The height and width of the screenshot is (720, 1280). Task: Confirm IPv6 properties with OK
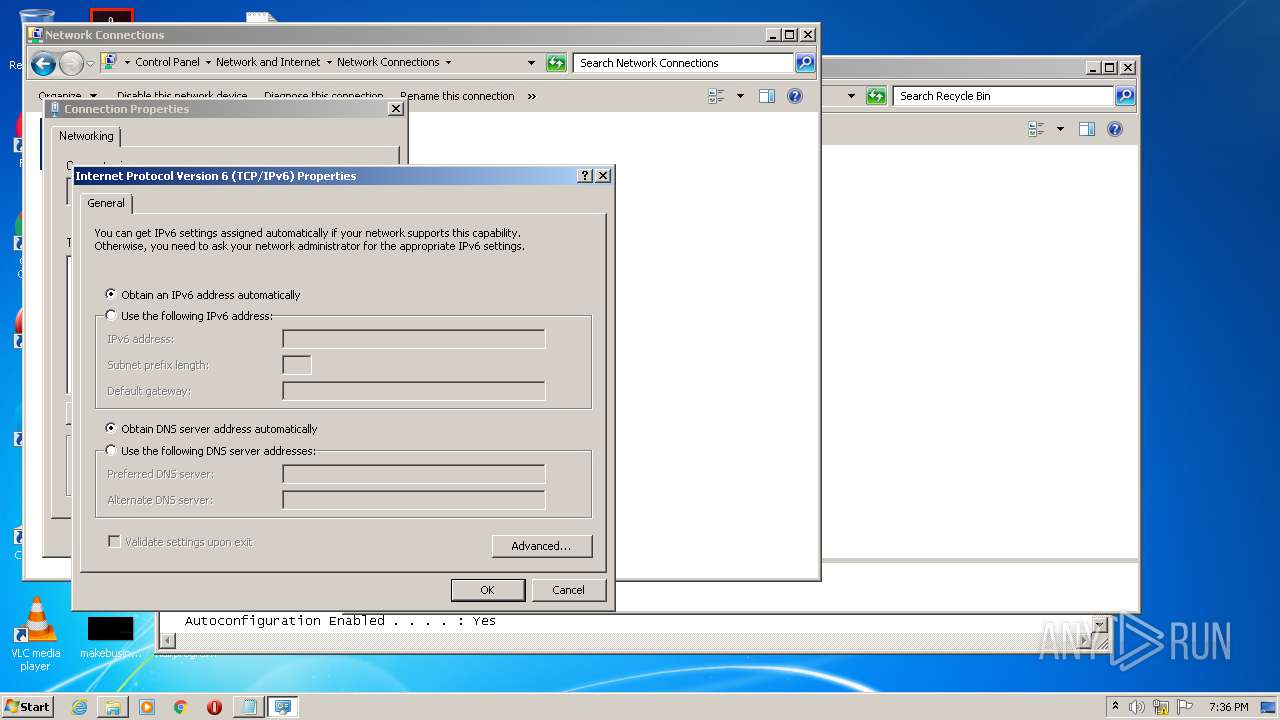(x=488, y=590)
